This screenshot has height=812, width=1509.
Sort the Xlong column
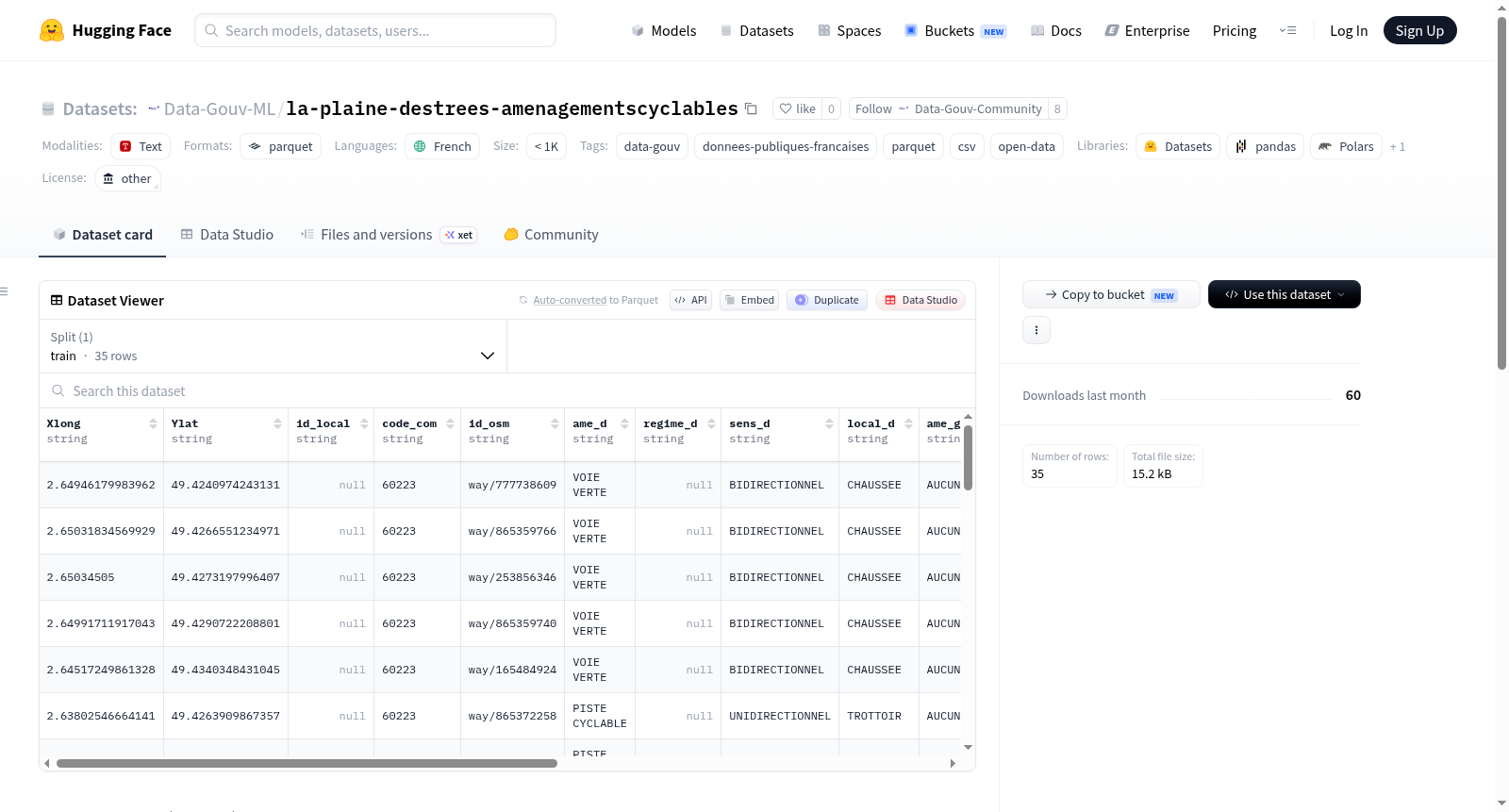[153, 423]
